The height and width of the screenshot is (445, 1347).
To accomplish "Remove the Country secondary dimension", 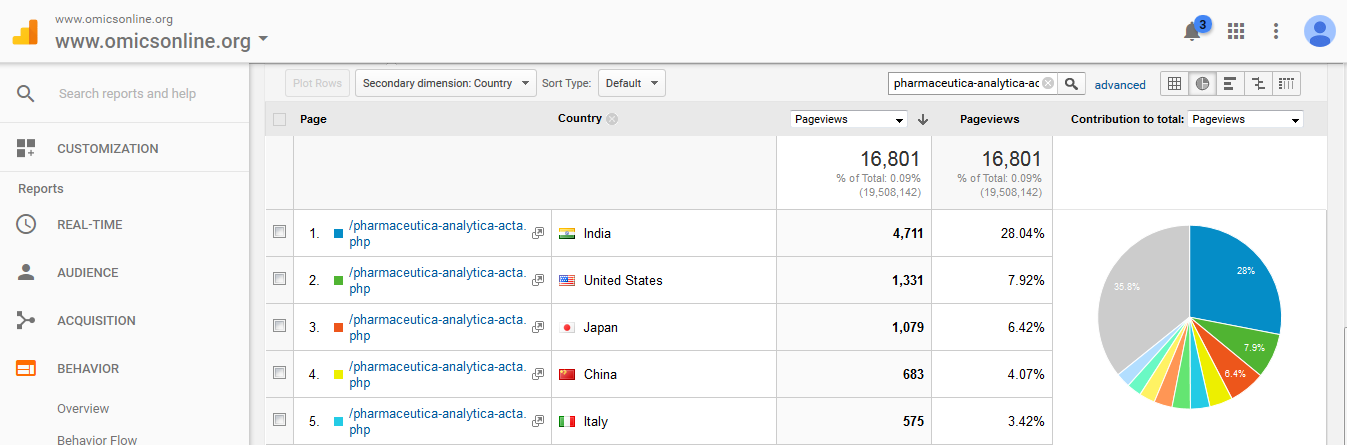I will pos(612,118).
